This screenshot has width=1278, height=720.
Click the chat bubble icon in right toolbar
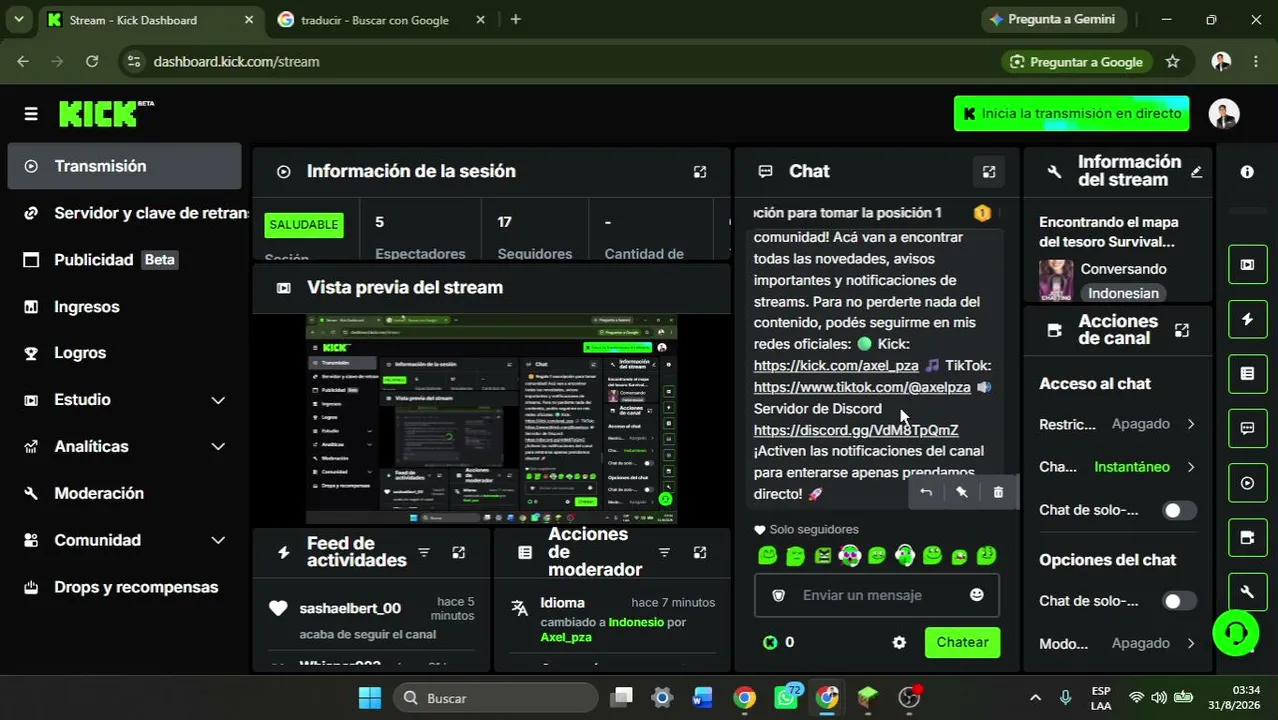click(1247, 428)
